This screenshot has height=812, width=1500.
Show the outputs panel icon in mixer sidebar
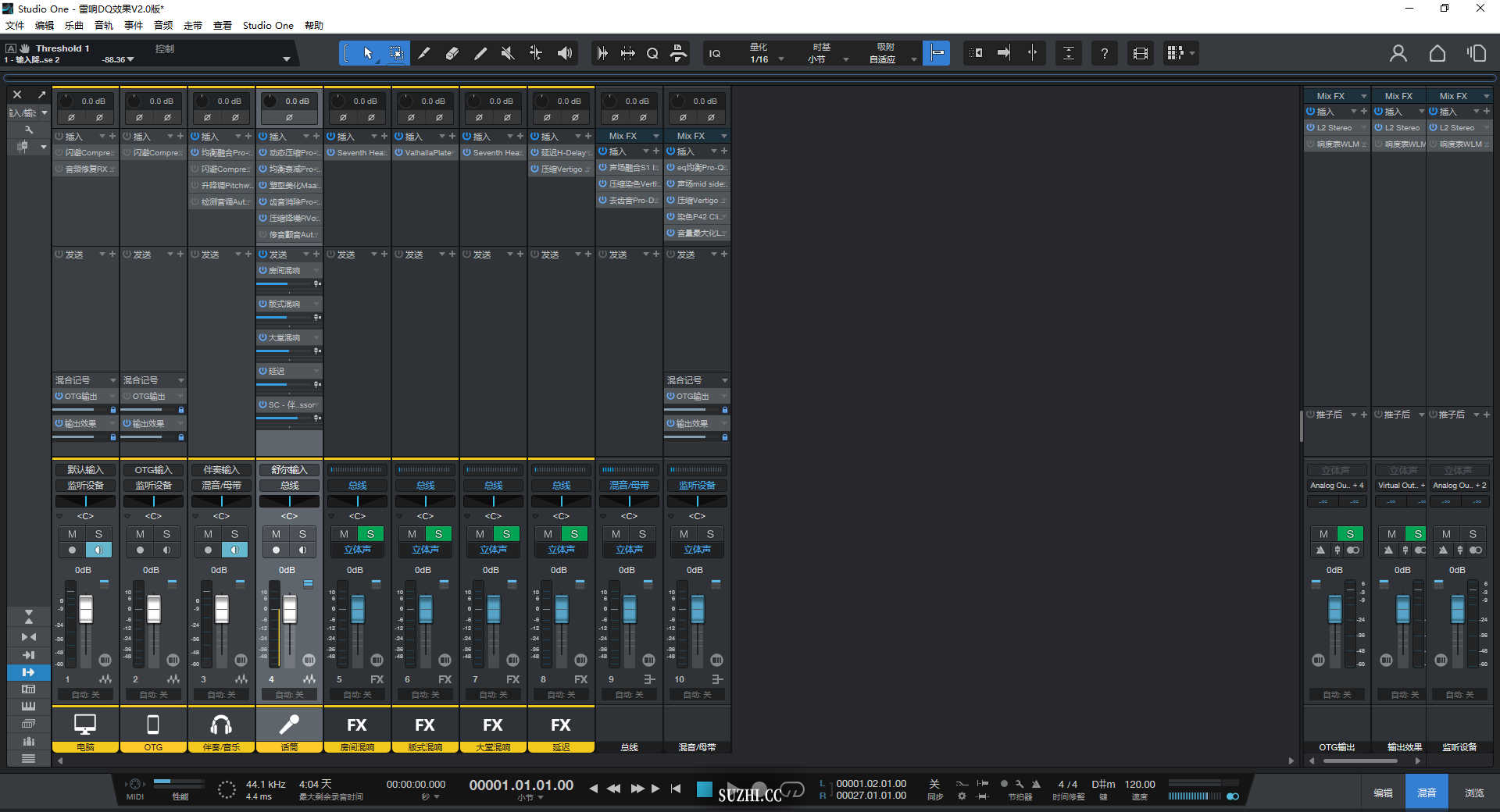[x=29, y=672]
